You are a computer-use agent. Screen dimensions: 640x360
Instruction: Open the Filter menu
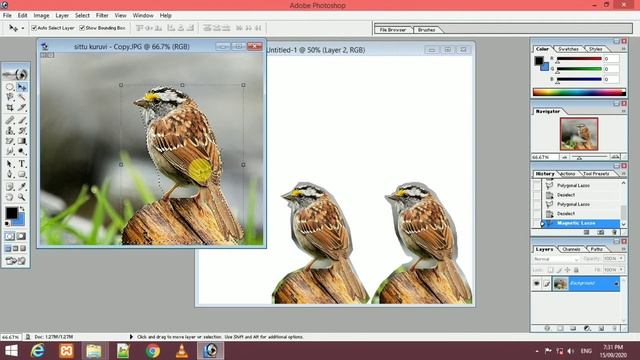(x=102, y=16)
